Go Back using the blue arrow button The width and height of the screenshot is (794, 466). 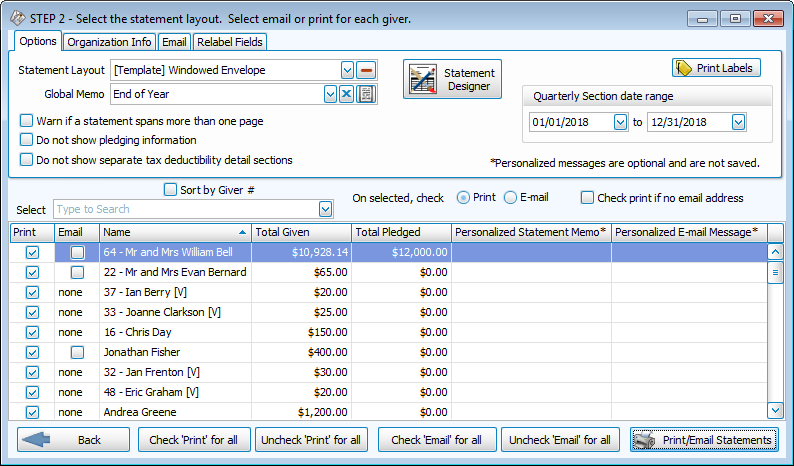click(73, 440)
